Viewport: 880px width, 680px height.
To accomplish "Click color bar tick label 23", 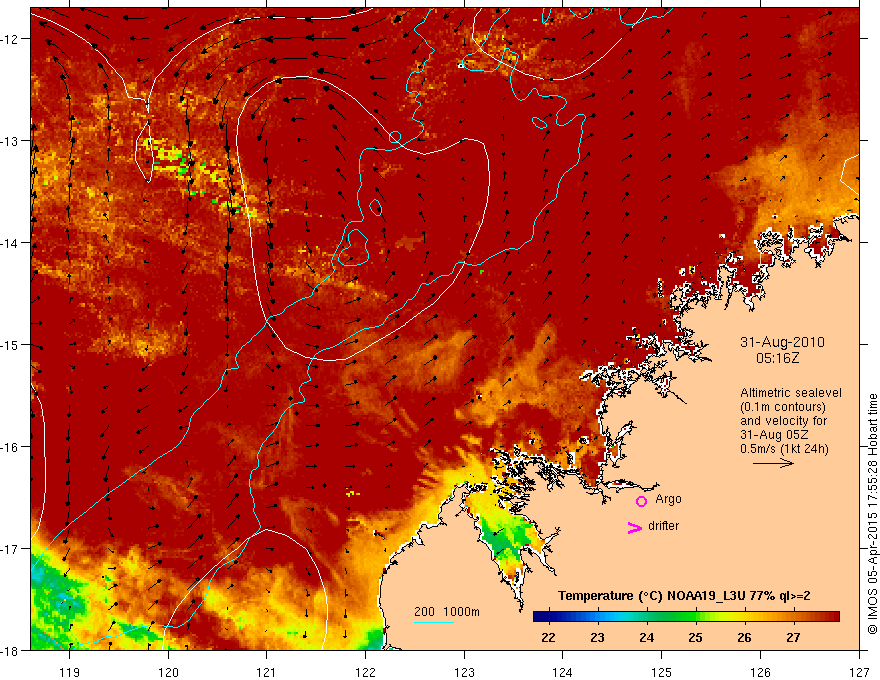I will (597, 637).
